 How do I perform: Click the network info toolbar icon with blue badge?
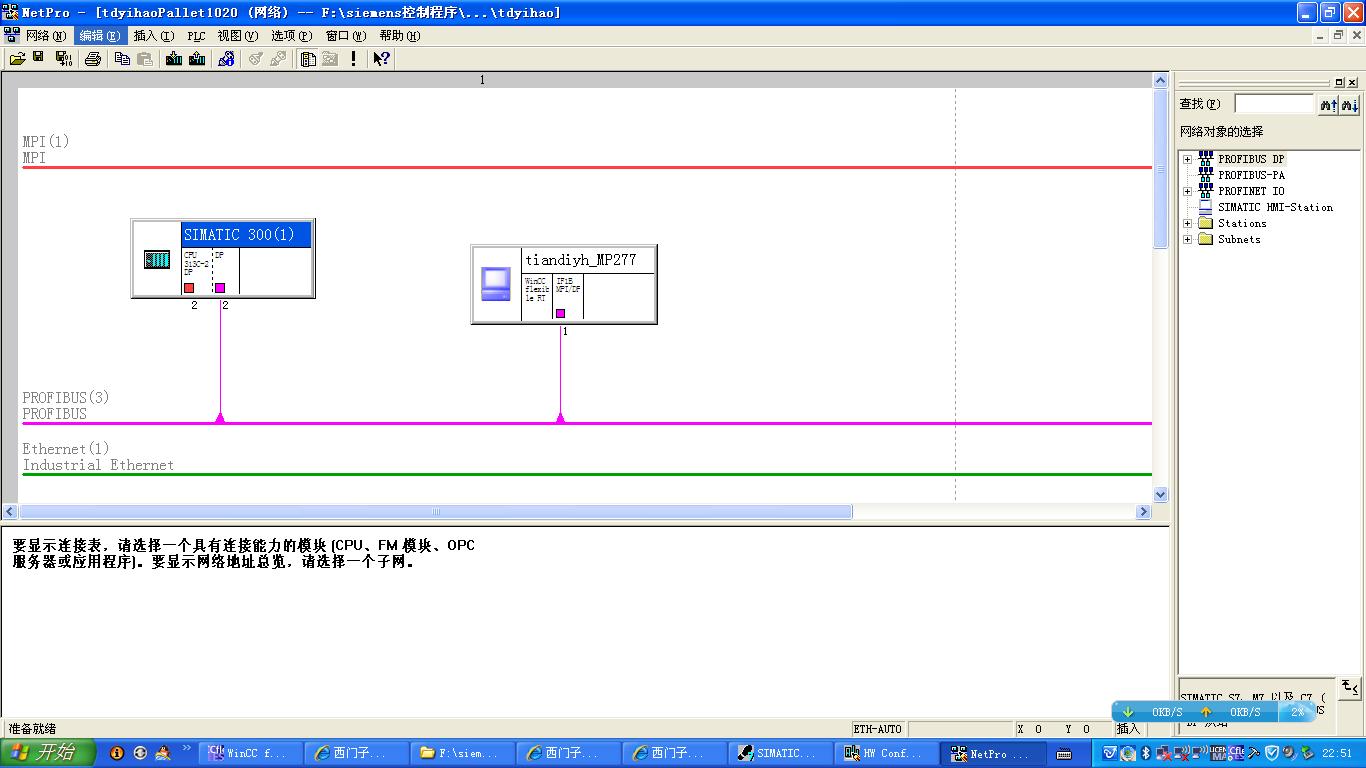(226, 59)
